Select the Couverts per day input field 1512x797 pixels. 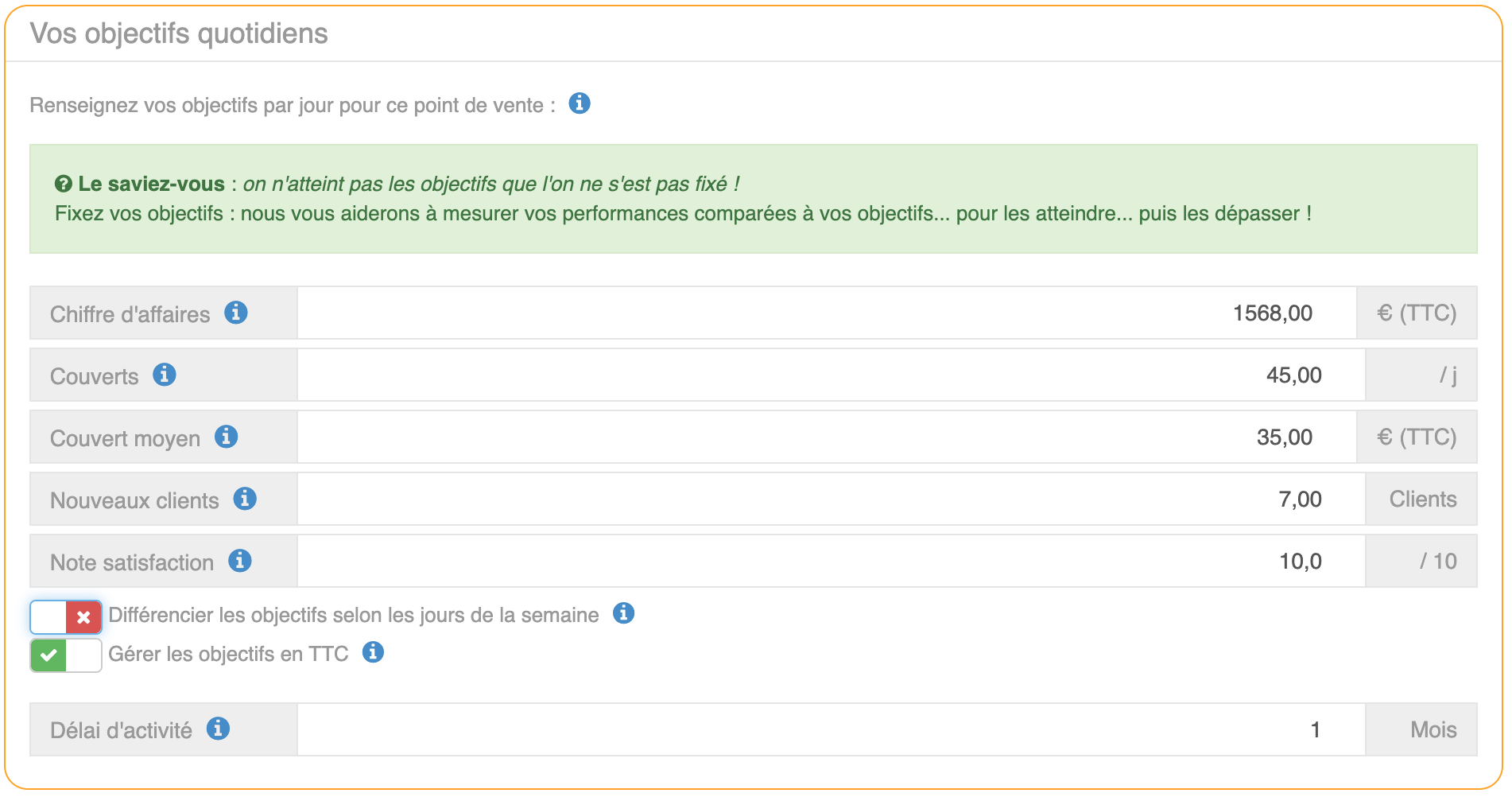tap(831, 375)
